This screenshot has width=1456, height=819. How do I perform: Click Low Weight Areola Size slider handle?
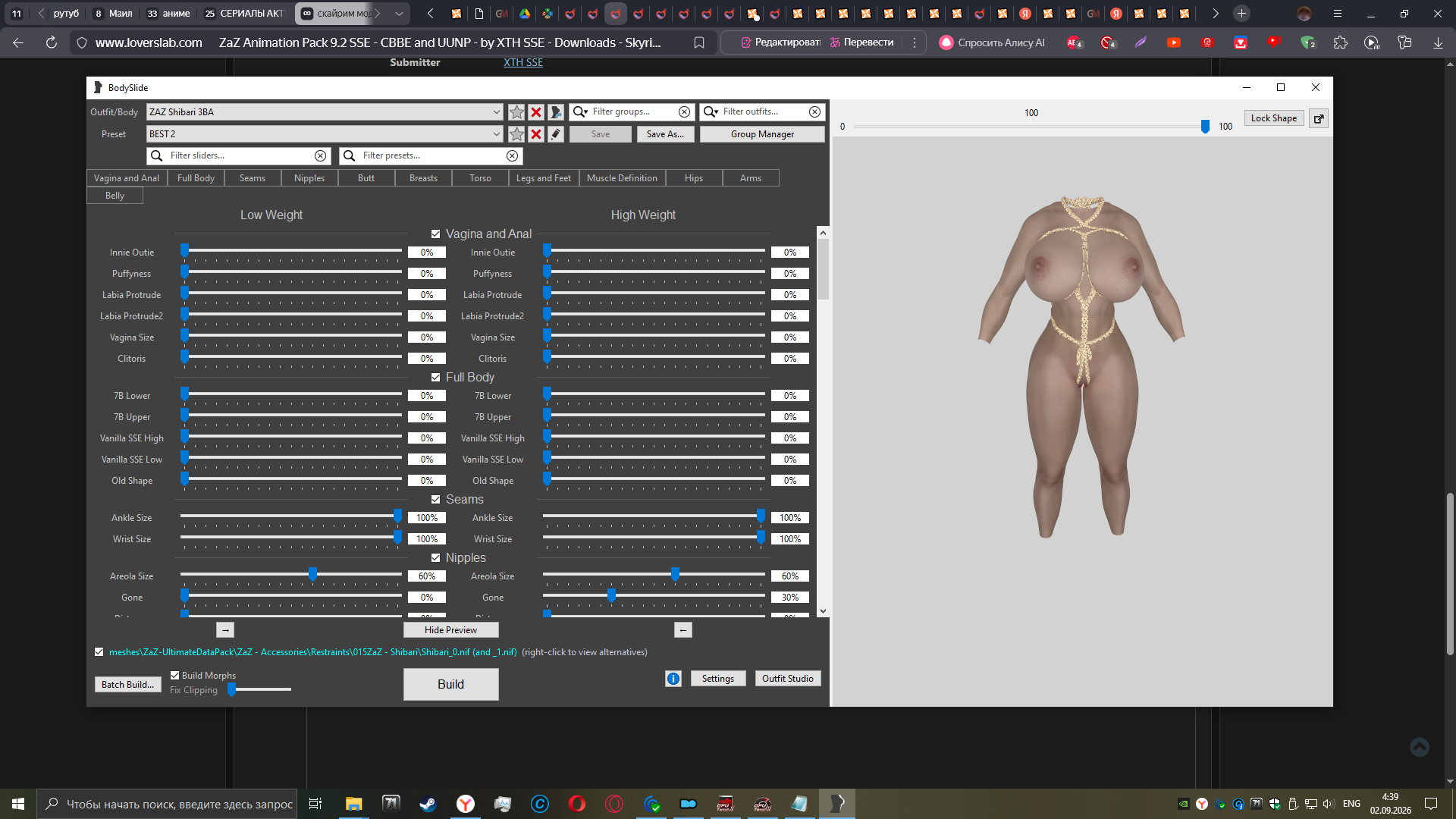click(312, 575)
